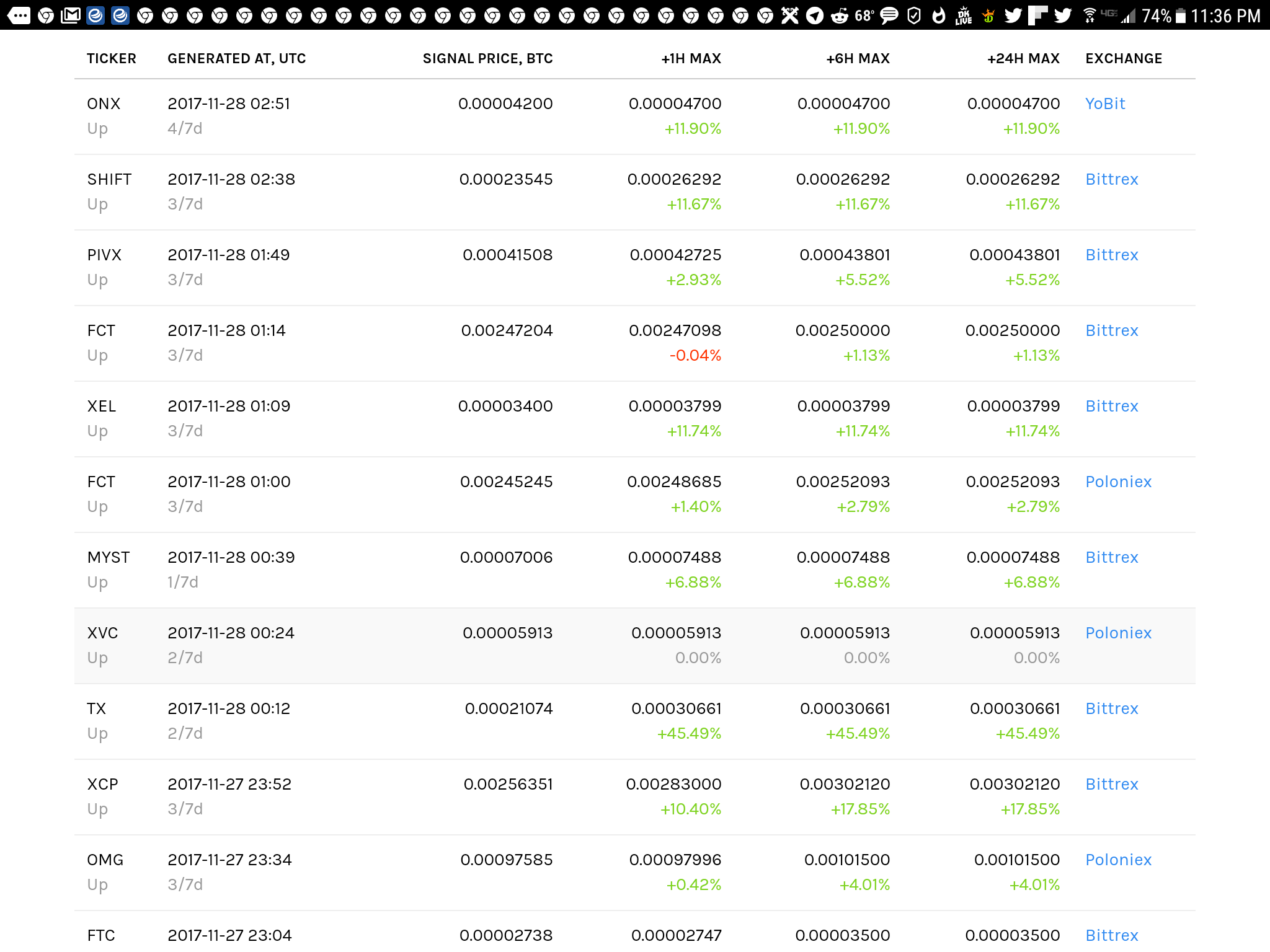Viewport: 1270px width, 952px height.
Task: Select the +24H MAX column header
Action: coord(1023,58)
